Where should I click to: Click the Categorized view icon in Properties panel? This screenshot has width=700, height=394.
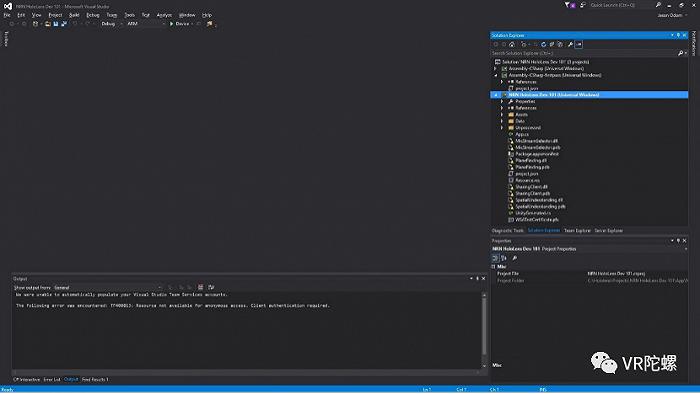pyautogui.click(x=495, y=258)
